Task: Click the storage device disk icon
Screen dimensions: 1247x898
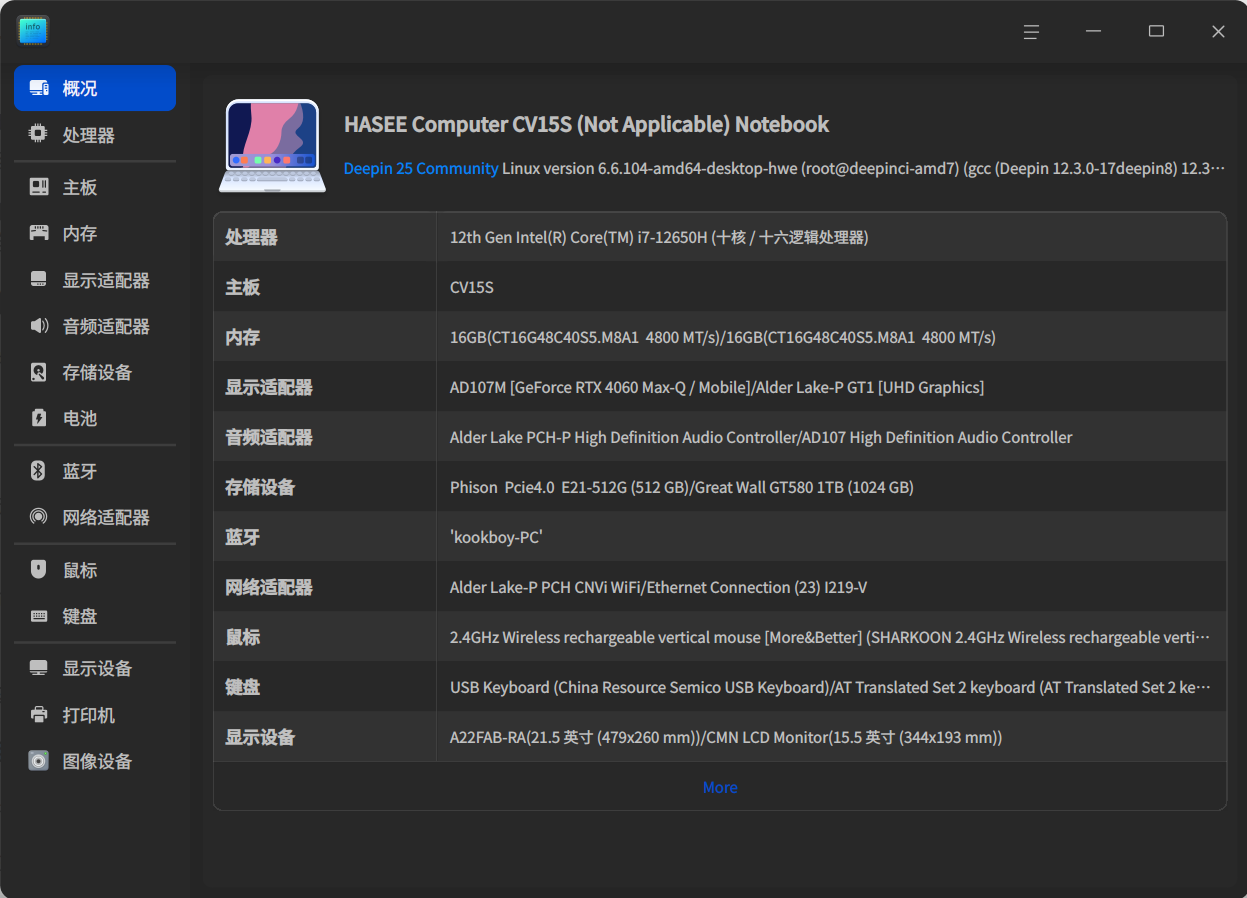Action: tap(39, 372)
